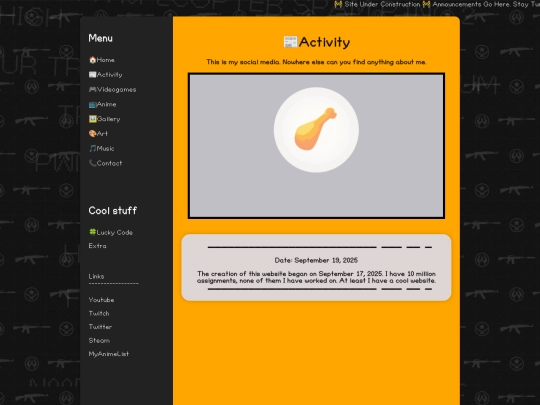This screenshot has height=405, width=540.
Task: Open the Extra link
Action: 97,246
